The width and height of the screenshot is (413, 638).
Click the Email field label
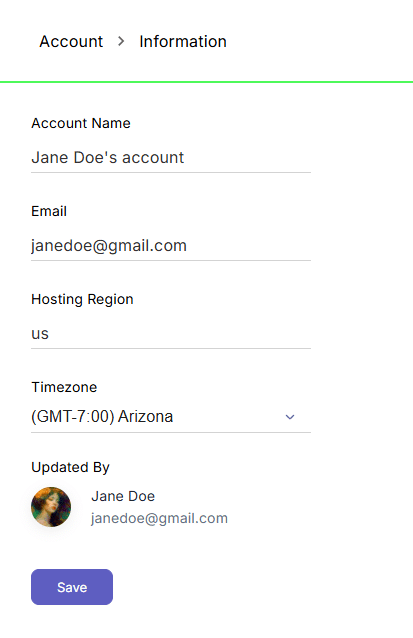(x=49, y=211)
